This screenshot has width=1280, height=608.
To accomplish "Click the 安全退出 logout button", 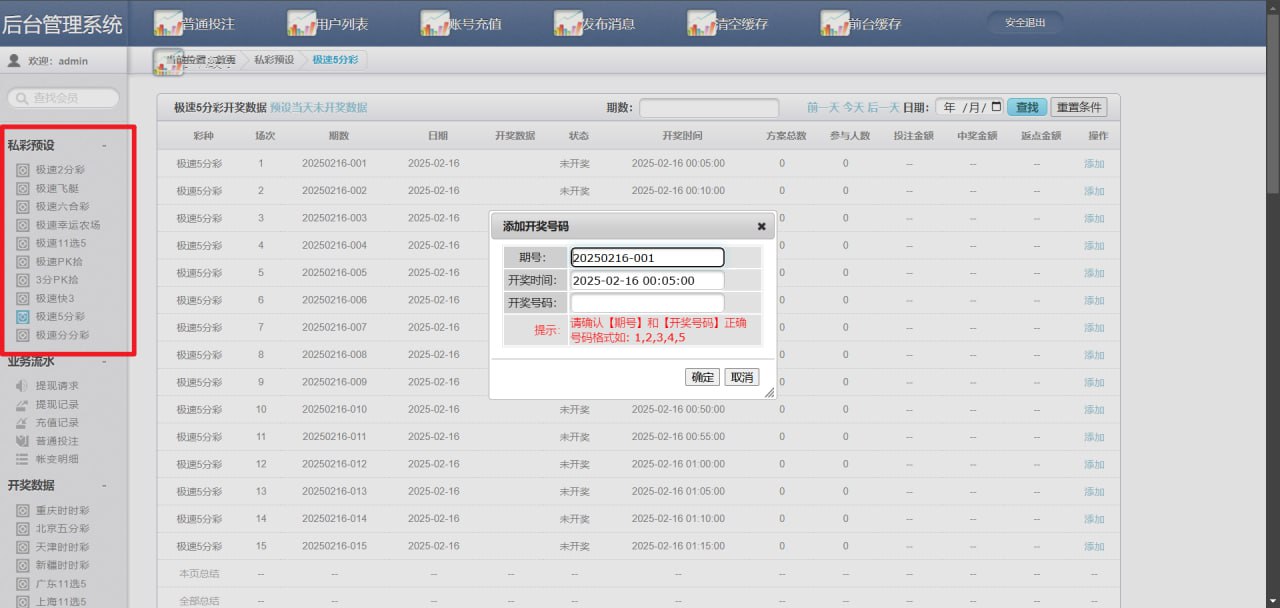I will [1024, 22].
